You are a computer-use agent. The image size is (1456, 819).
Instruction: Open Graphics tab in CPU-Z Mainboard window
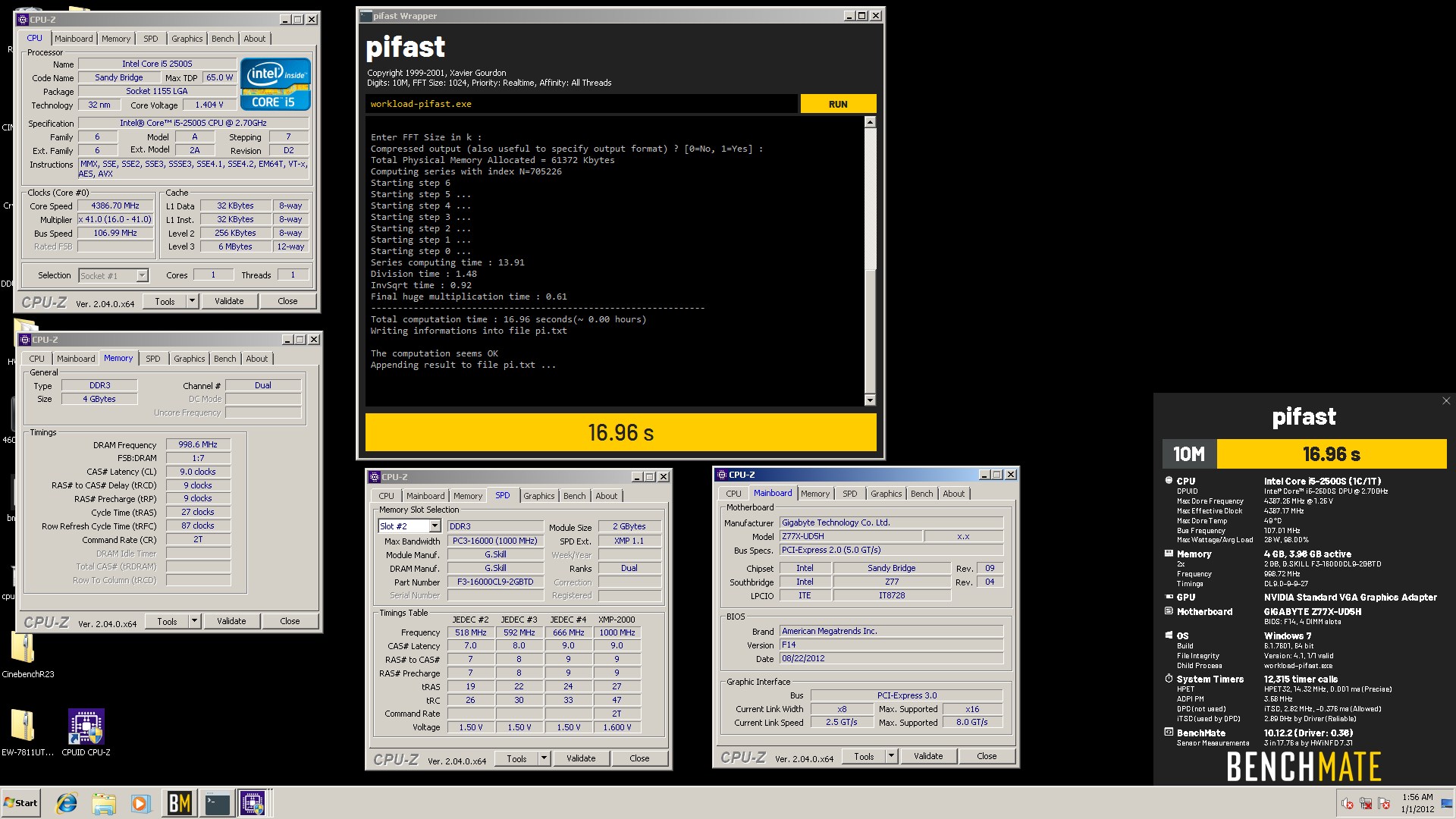pos(886,494)
